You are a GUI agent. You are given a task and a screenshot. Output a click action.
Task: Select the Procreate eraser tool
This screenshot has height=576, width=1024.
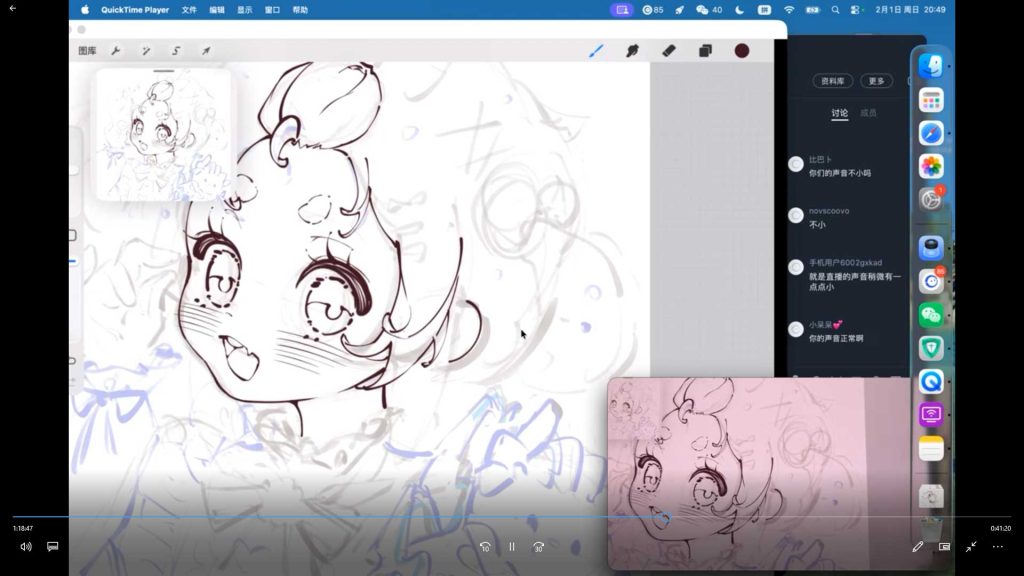click(669, 51)
